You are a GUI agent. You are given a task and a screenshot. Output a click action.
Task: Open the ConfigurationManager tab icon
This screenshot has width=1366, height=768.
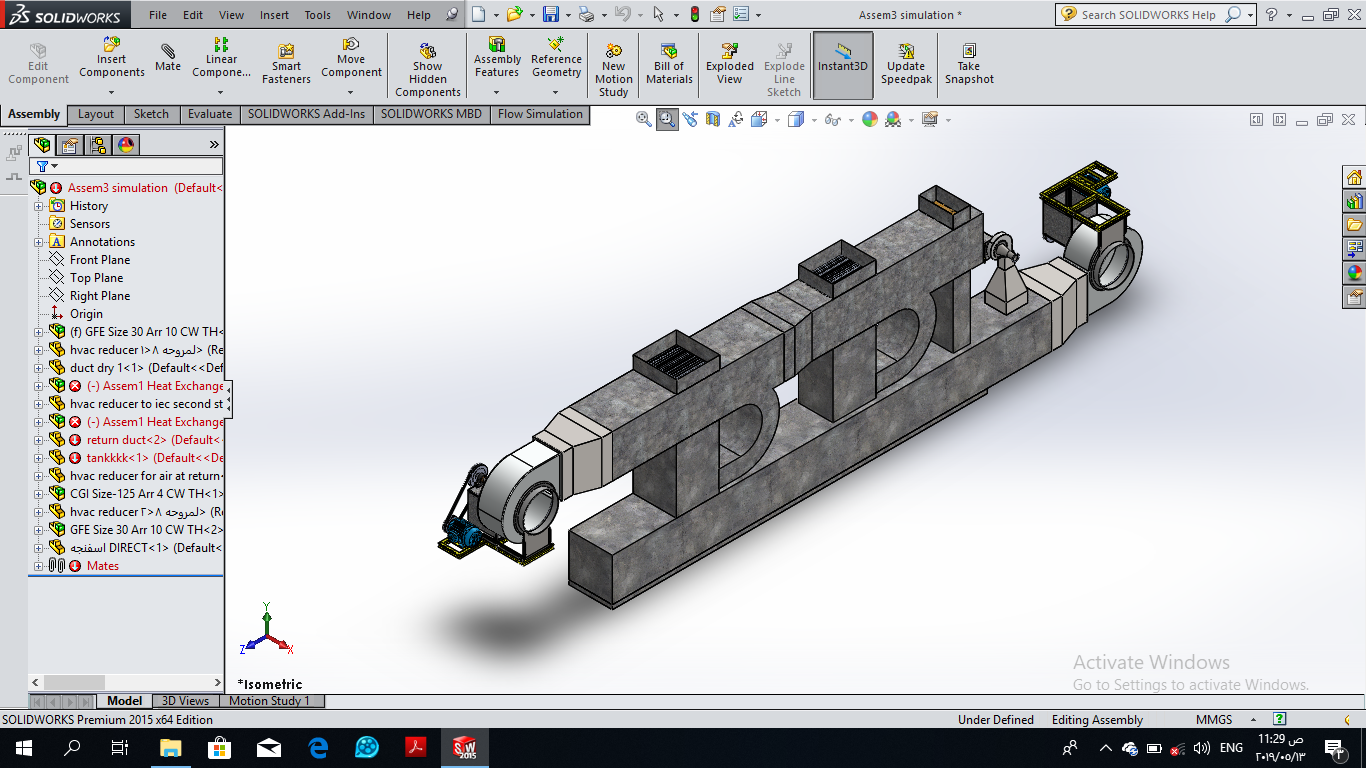[x=98, y=145]
